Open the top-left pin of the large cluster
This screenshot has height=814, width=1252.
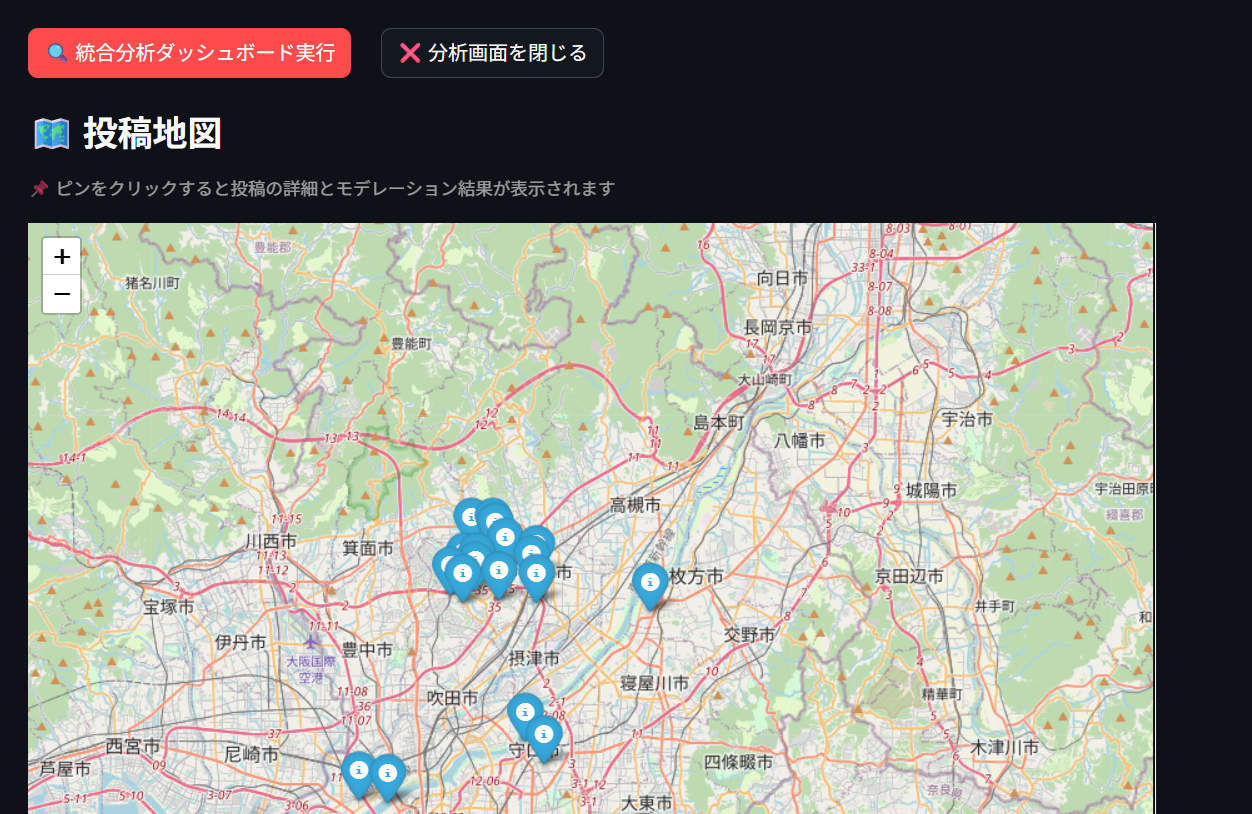(x=470, y=517)
